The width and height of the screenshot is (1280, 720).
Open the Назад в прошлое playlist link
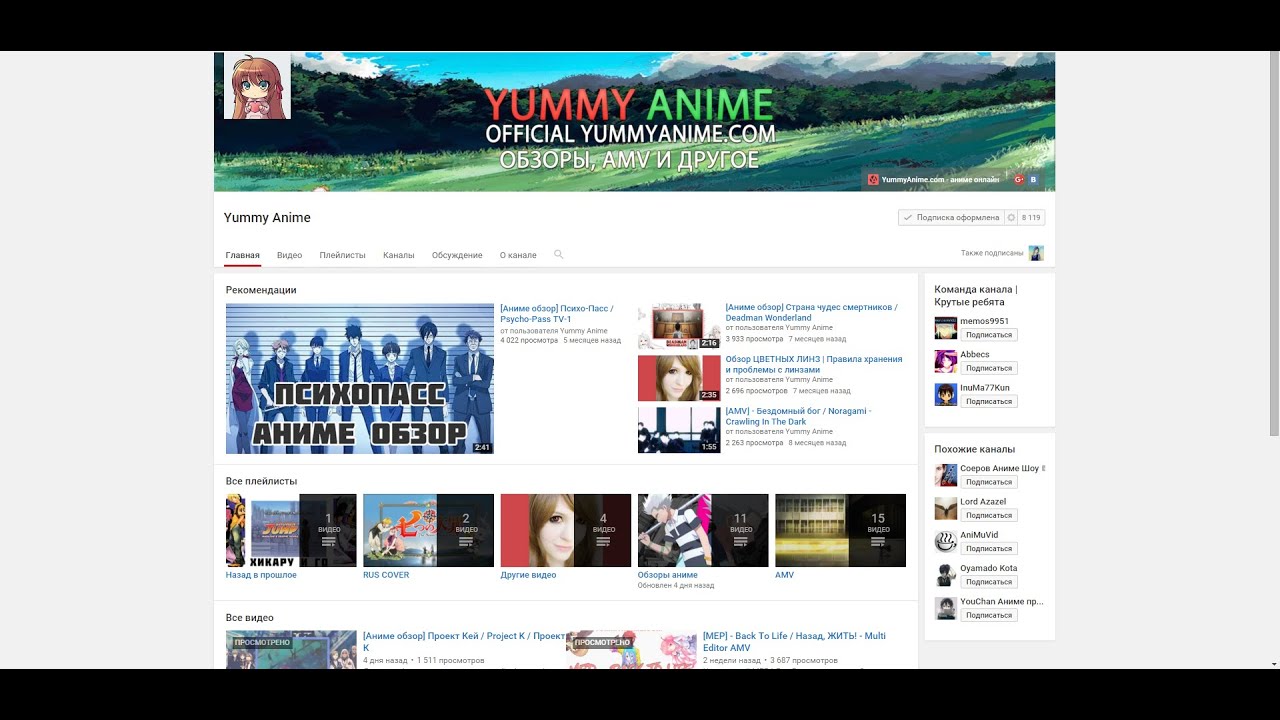pyautogui.click(x=261, y=575)
